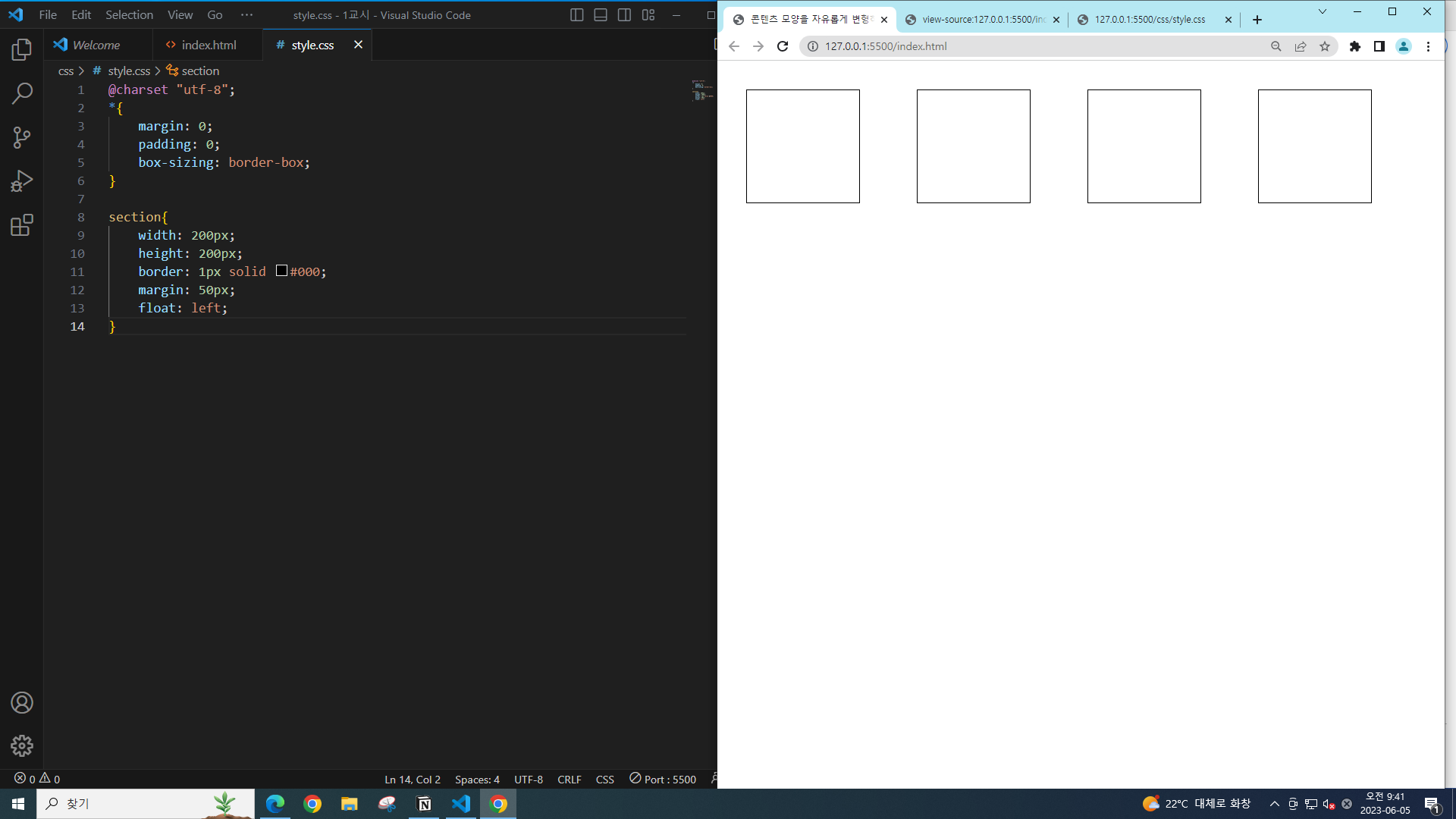This screenshot has width=1456, height=819.
Task: Open the Search view in the activity bar
Action: tap(22, 93)
